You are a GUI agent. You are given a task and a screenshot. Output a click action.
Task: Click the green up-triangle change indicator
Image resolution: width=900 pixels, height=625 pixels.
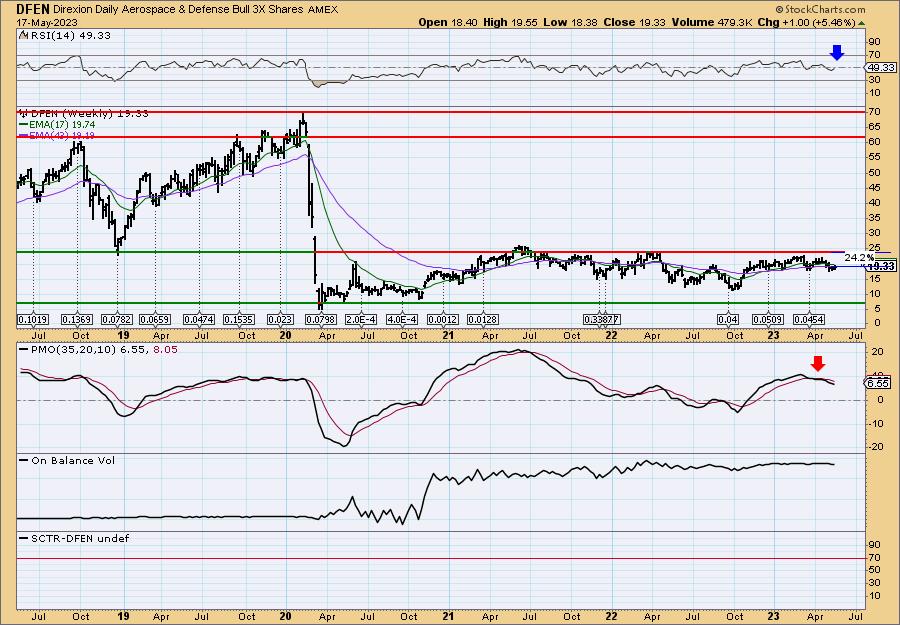pyautogui.click(x=861, y=23)
